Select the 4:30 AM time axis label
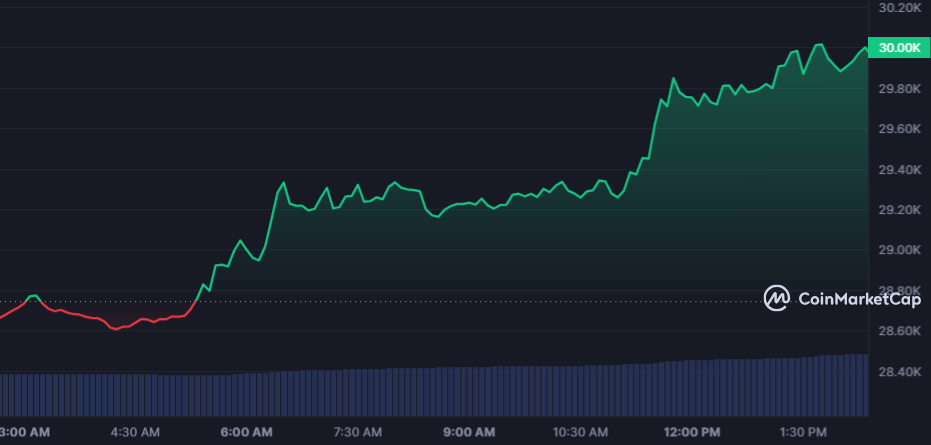The image size is (931, 445). tap(135, 432)
